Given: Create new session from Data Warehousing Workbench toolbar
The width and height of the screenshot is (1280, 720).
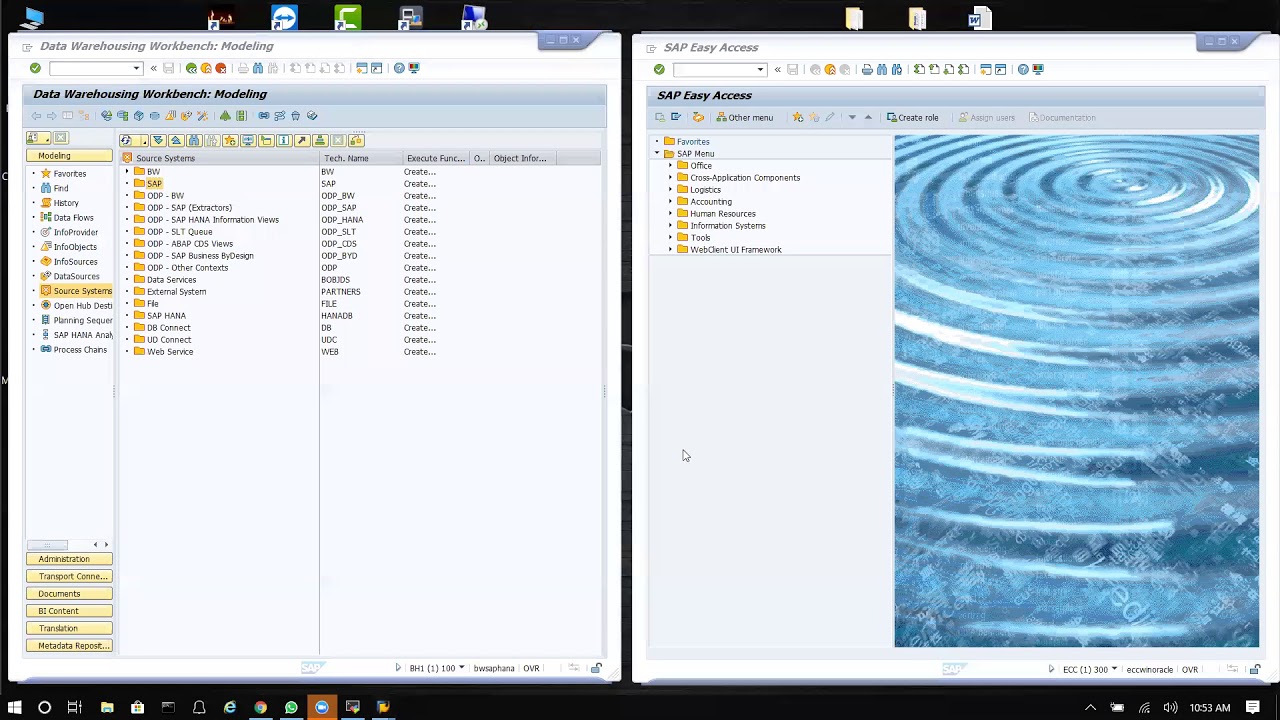Looking at the screenshot, I should (x=362, y=68).
